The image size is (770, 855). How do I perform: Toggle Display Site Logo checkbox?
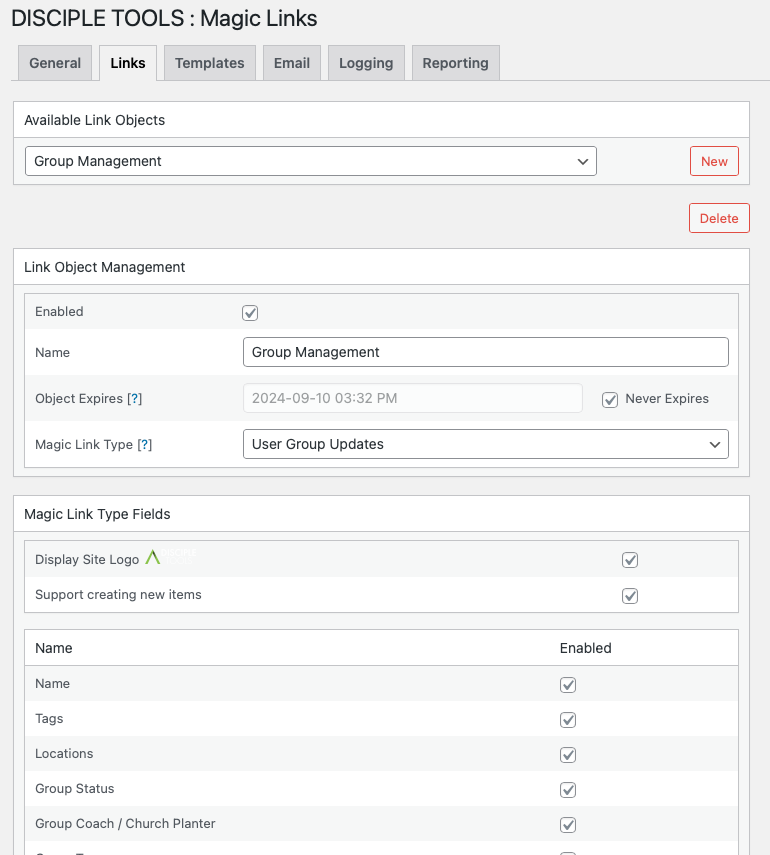(x=630, y=560)
